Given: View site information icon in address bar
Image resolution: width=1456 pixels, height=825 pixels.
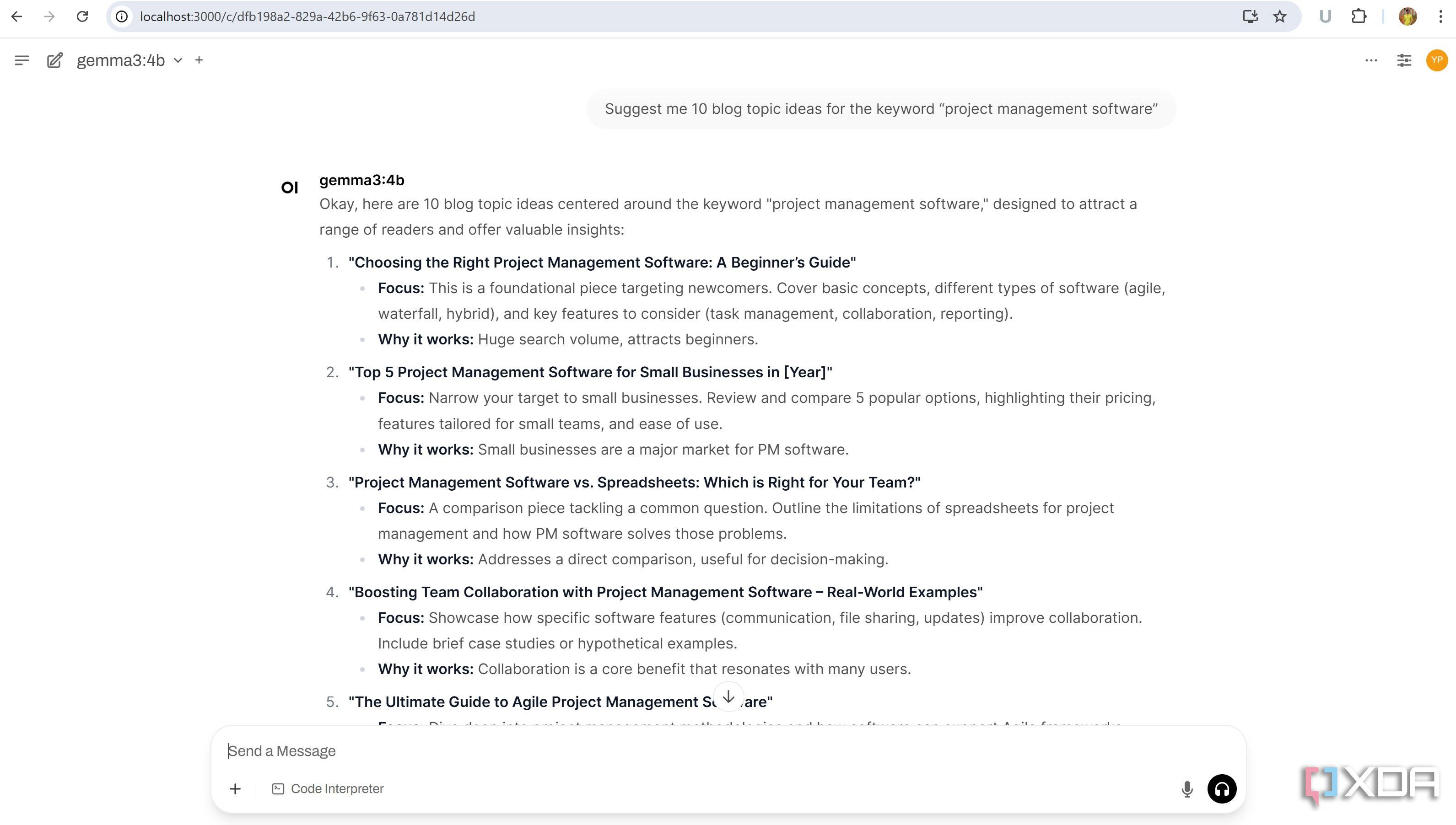Looking at the screenshot, I should (121, 16).
